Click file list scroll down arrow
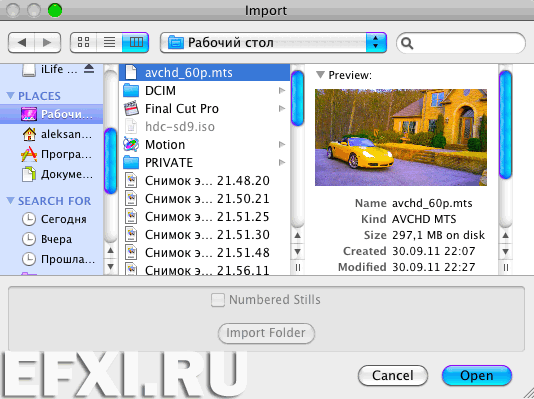 tap(297, 252)
